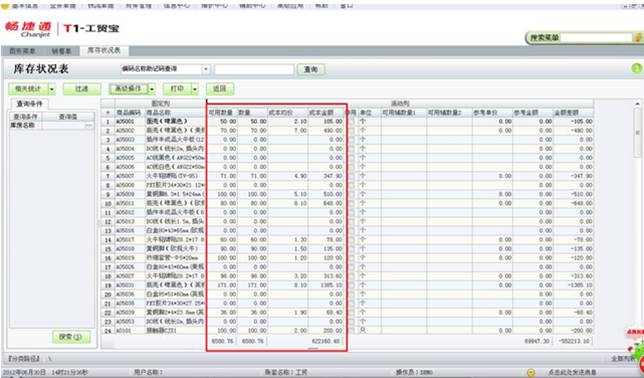The width and height of the screenshot is (644, 378).
Task: Tick the 停用 checkbox for row A05001
Action: (351, 122)
